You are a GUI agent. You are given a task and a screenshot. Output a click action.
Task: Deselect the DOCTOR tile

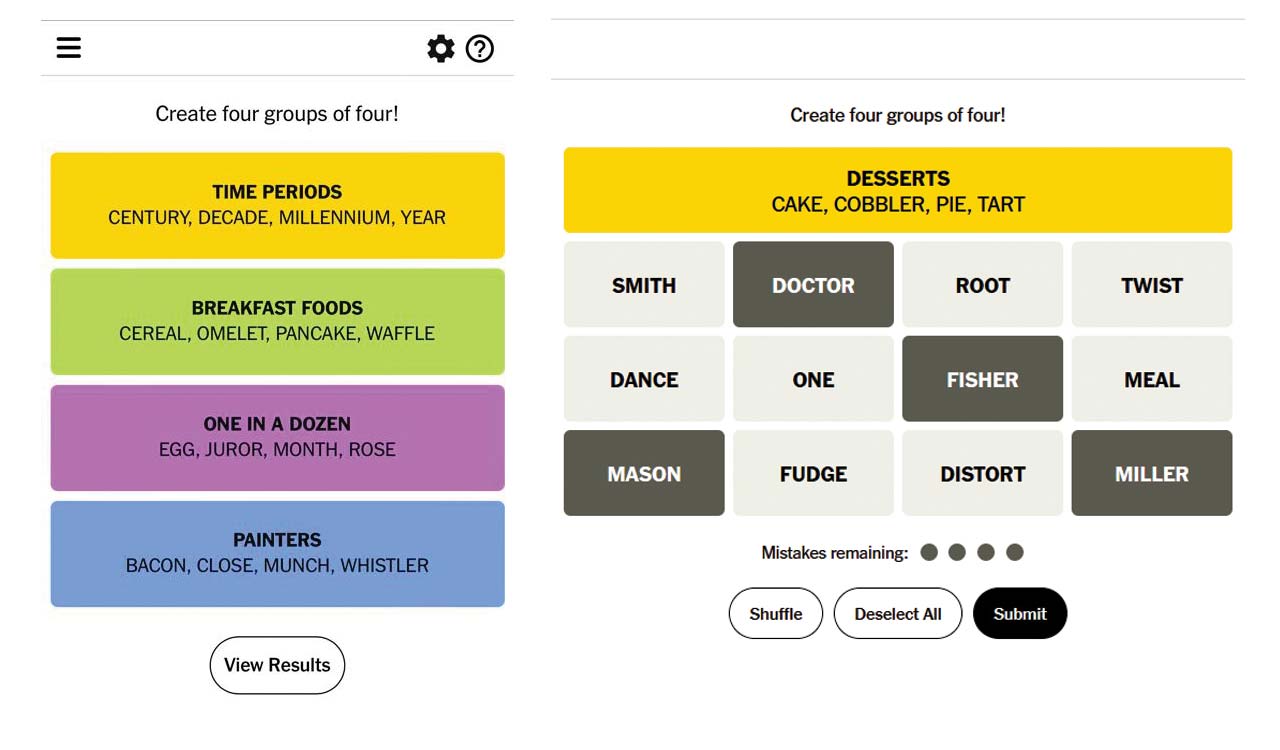coord(813,285)
